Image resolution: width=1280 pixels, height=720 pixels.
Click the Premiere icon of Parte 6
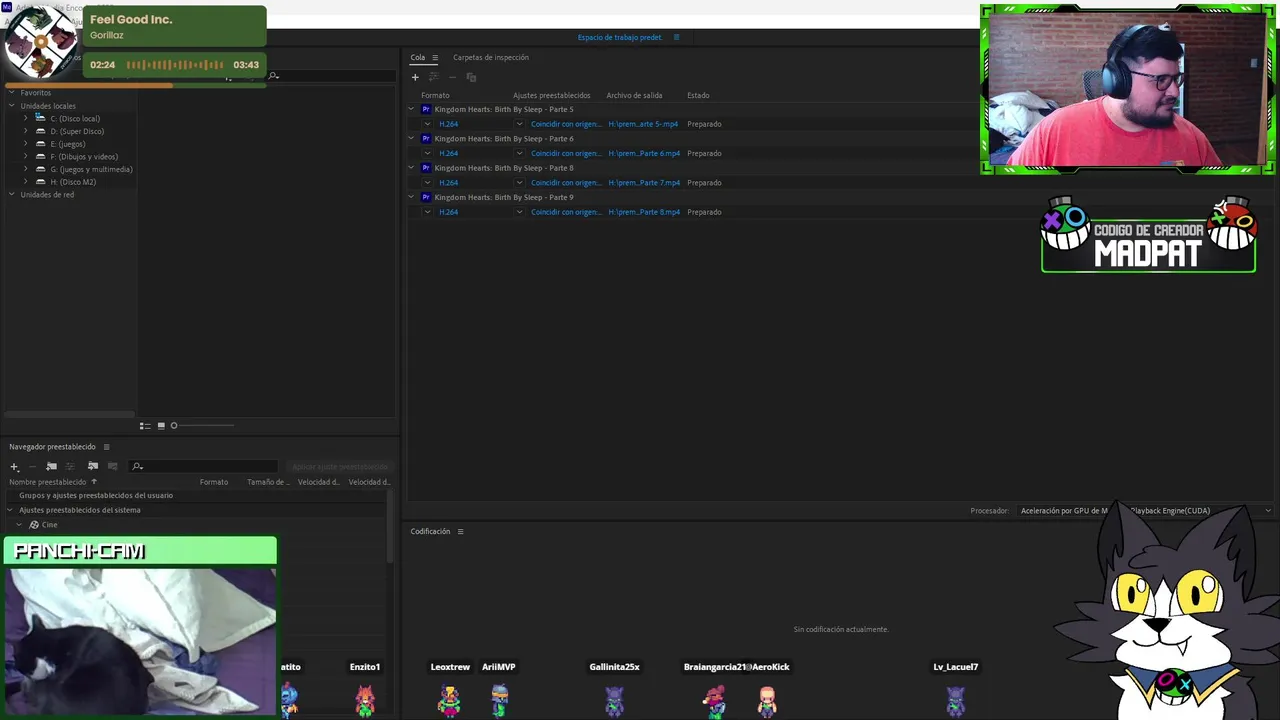[x=426, y=138]
